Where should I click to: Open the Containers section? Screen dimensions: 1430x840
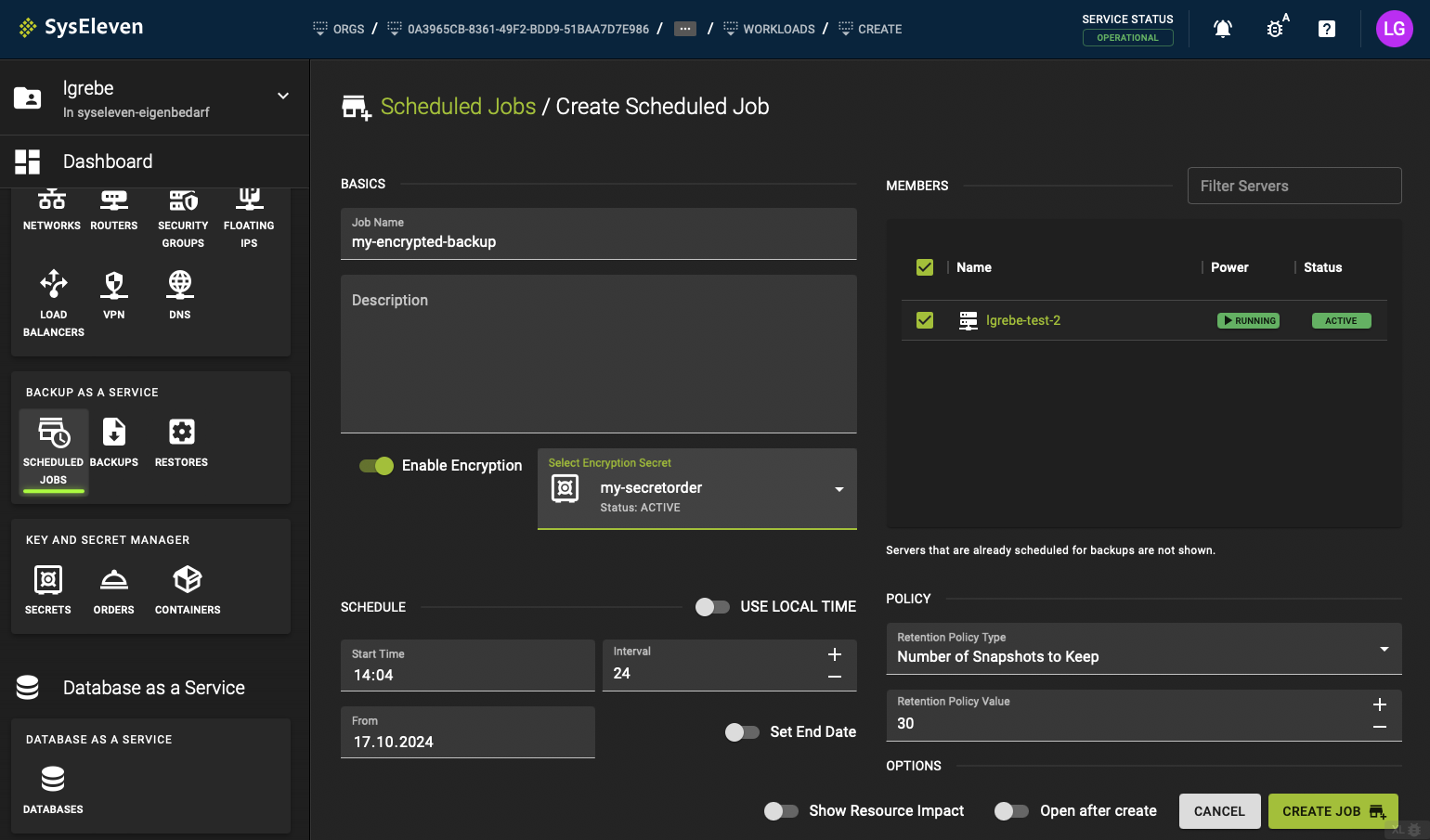coord(188,589)
